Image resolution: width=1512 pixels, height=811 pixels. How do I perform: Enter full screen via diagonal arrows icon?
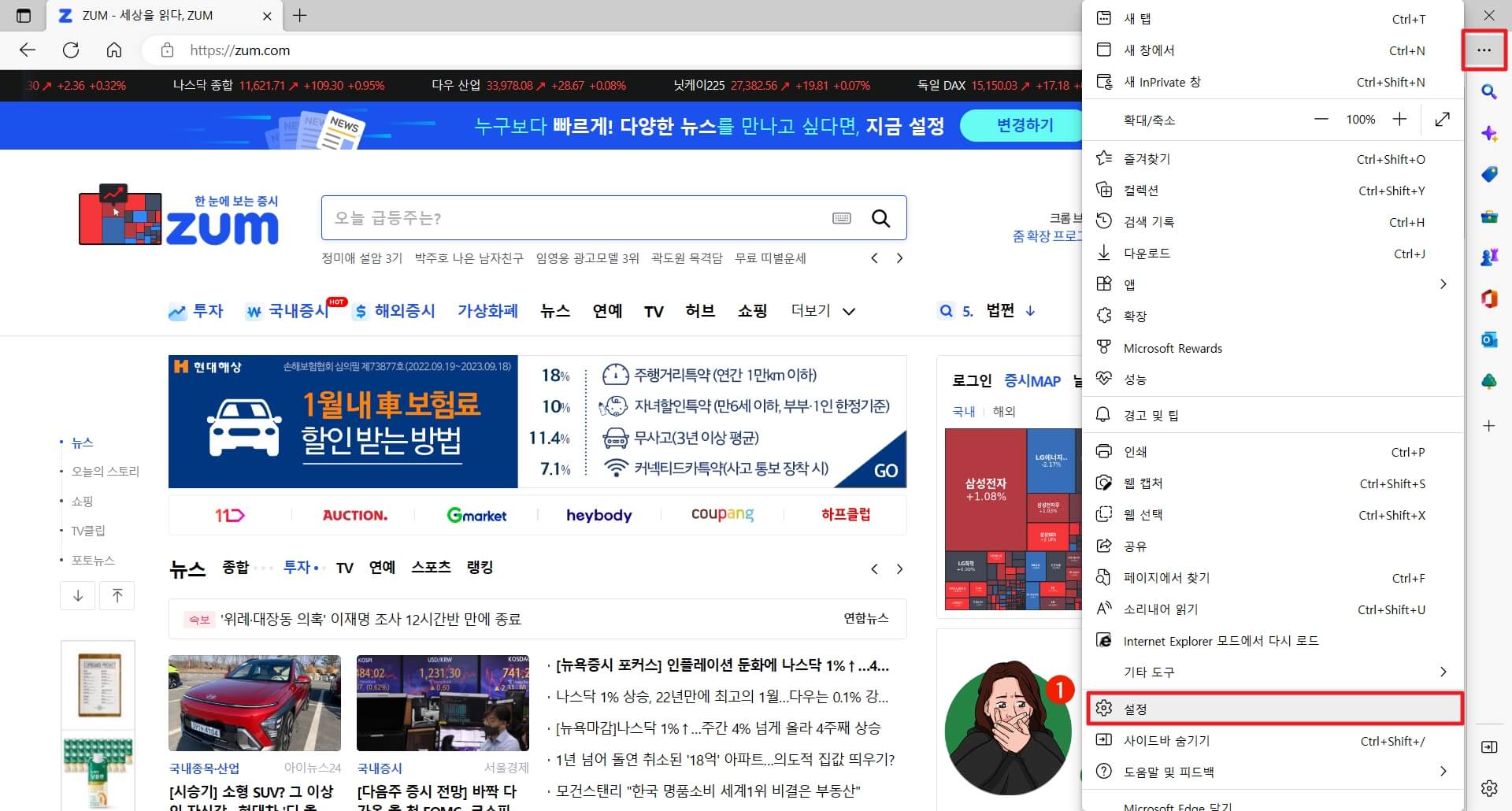click(1442, 119)
